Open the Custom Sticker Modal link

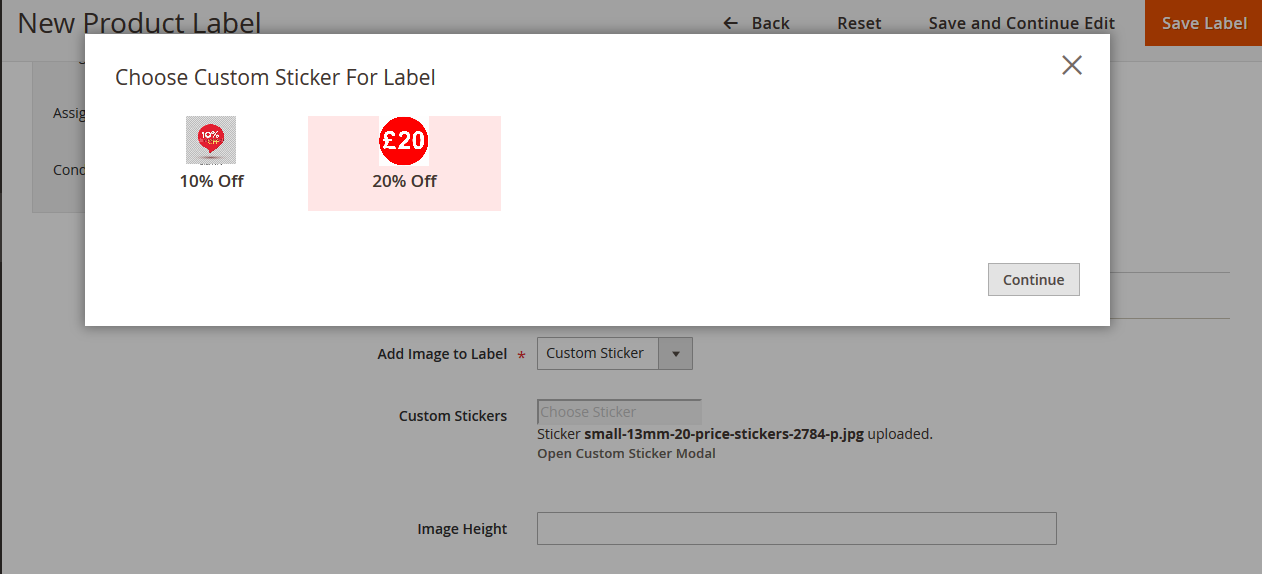click(626, 454)
